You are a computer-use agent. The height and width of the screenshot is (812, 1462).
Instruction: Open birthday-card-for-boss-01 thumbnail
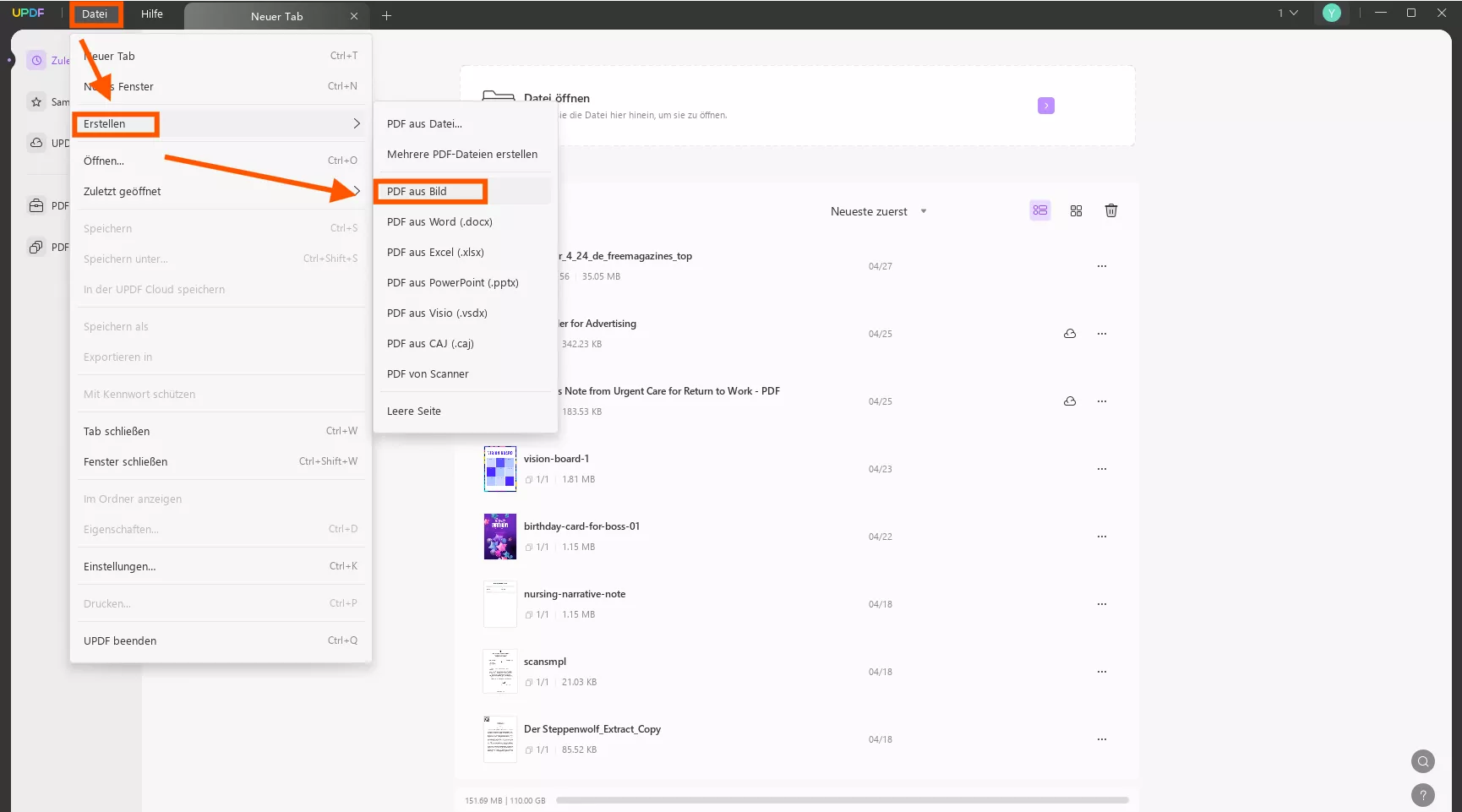[499, 537]
